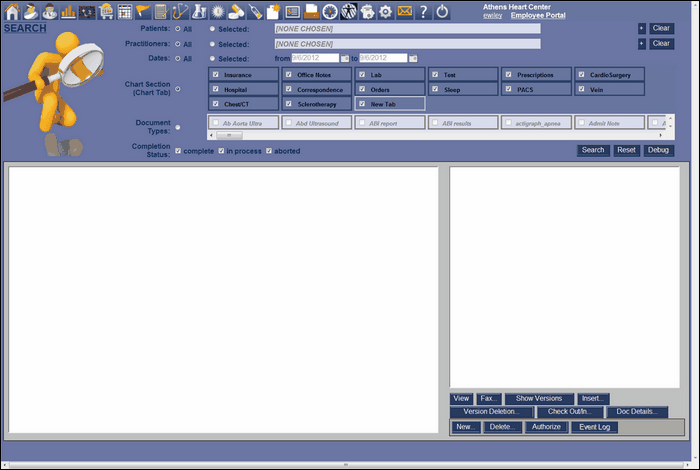Clear the Practitioners selection

[661, 44]
